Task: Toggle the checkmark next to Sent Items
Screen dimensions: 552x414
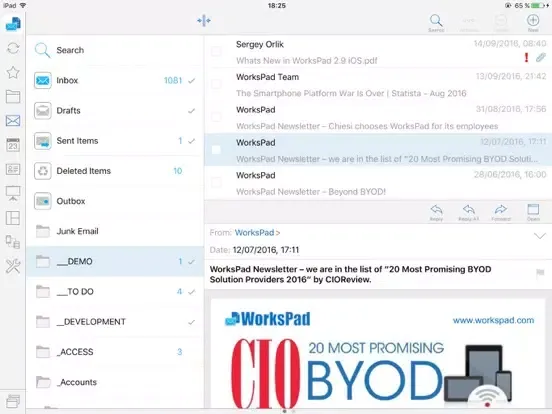Action: coord(192,141)
